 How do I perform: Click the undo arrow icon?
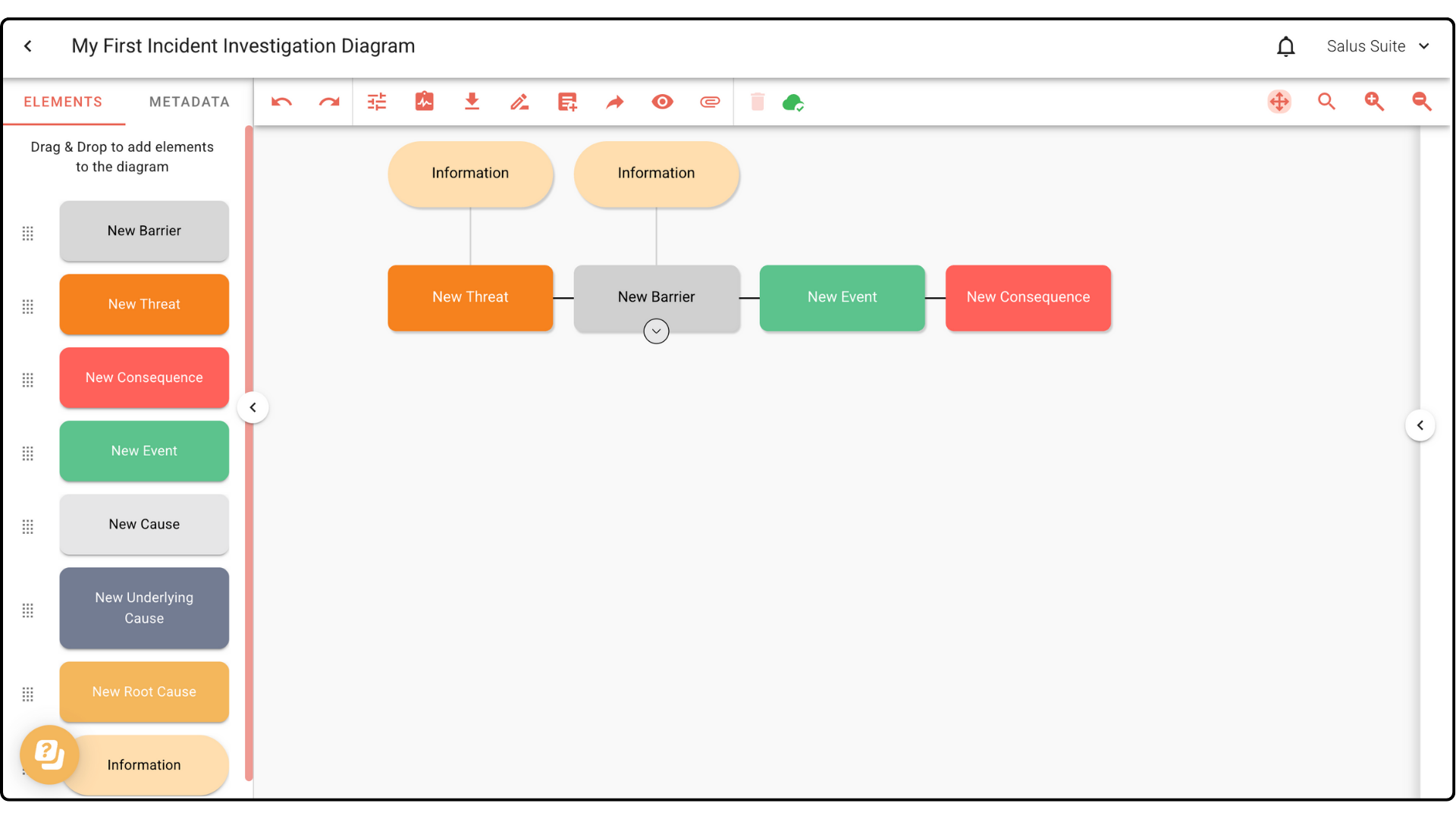click(x=281, y=102)
